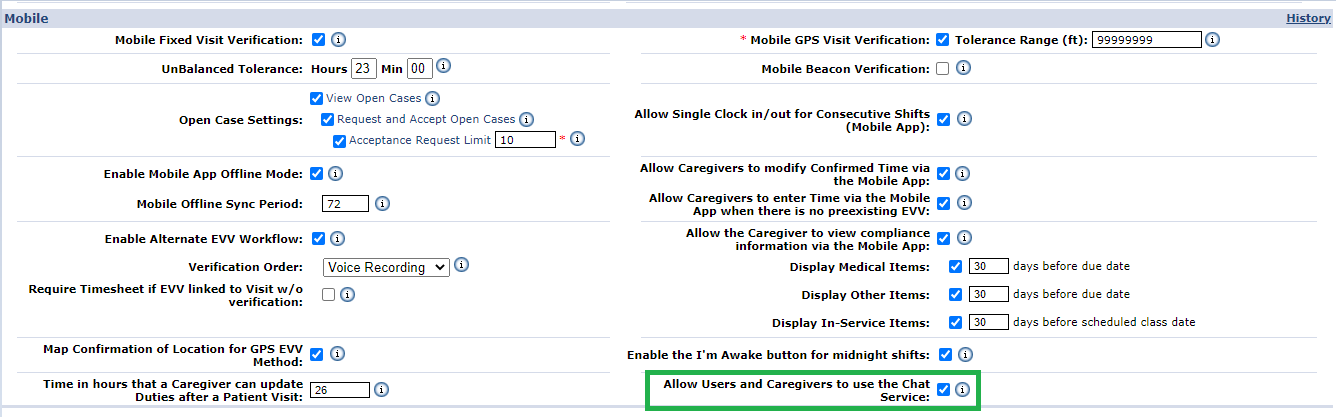Click info icon beside Mobile Beacon Verification
This screenshot has height=417, width=1336.
coord(963,69)
